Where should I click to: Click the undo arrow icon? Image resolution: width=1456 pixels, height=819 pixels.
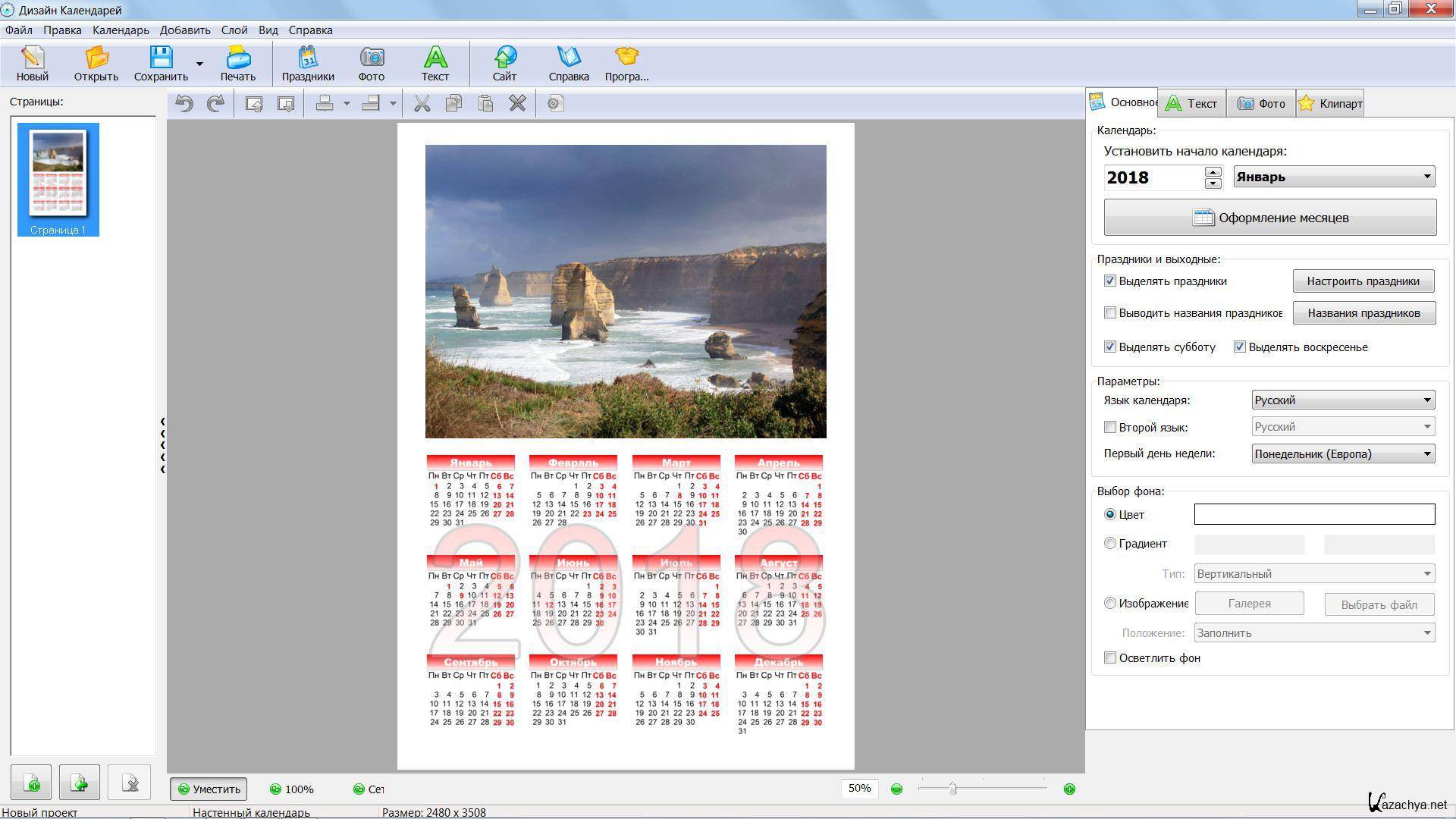pyautogui.click(x=184, y=104)
